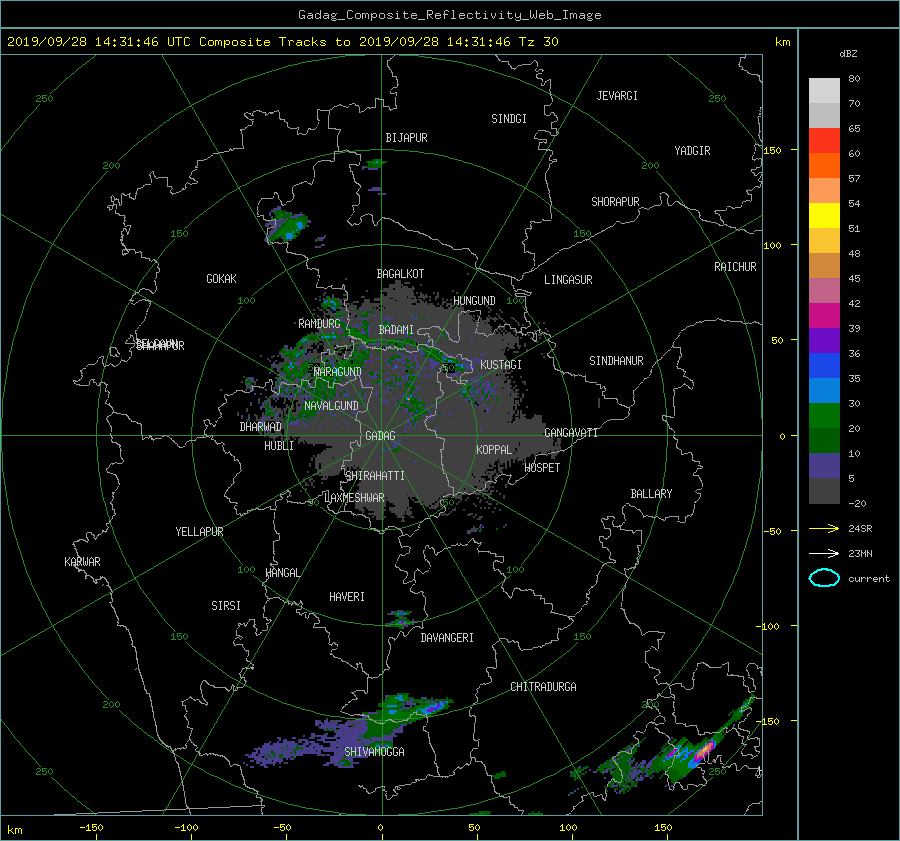
Task: Click the YADGIR city label
Action: 692,151
